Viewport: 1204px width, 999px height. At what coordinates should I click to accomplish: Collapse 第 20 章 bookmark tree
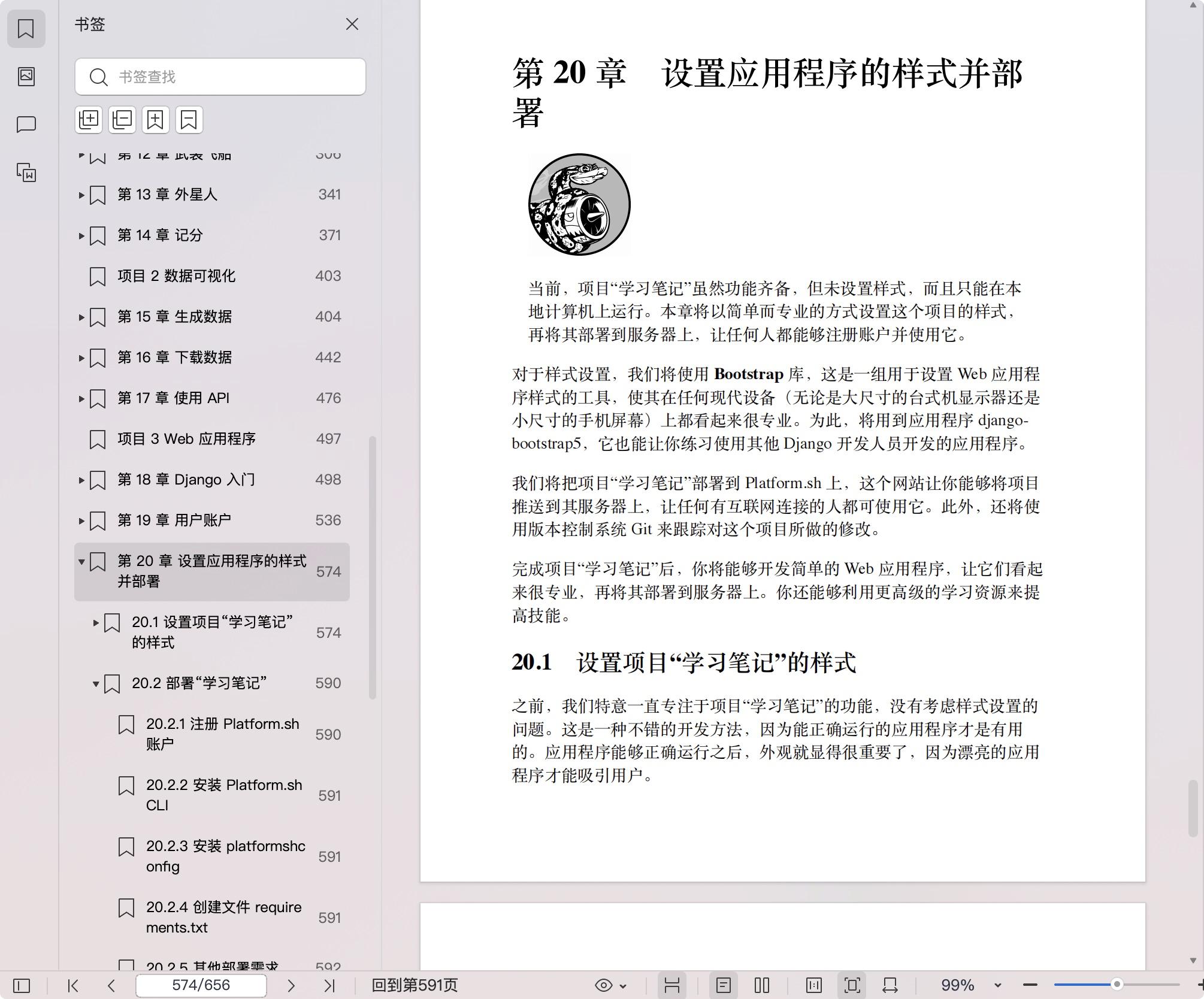point(81,561)
